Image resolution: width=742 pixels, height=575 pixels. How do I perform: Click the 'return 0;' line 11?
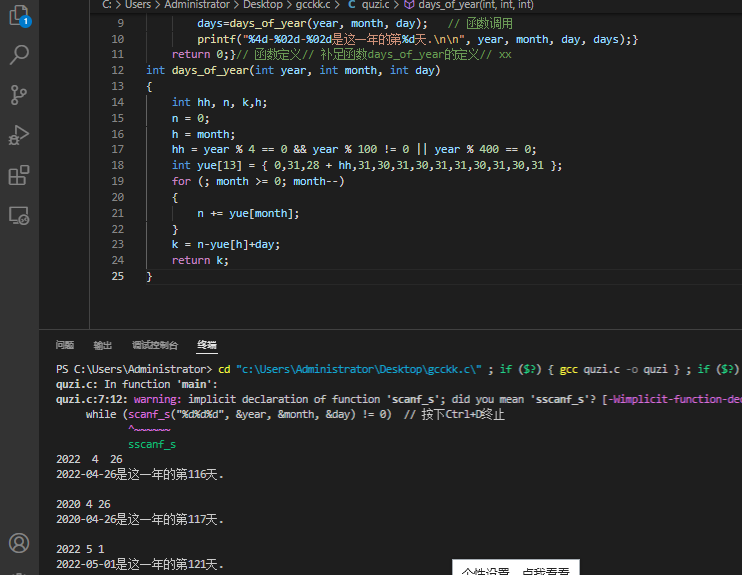(203, 54)
